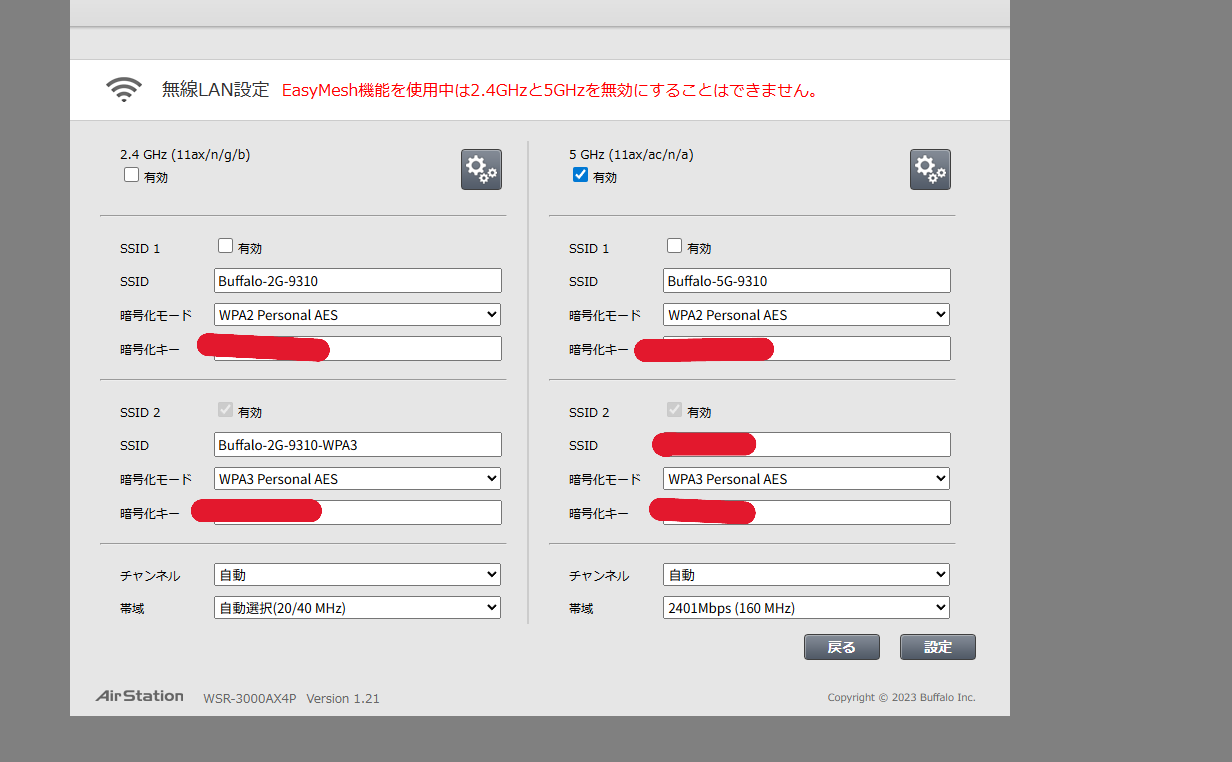1232x762 pixels.
Task: Click the AirStation logo
Action: 140,696
